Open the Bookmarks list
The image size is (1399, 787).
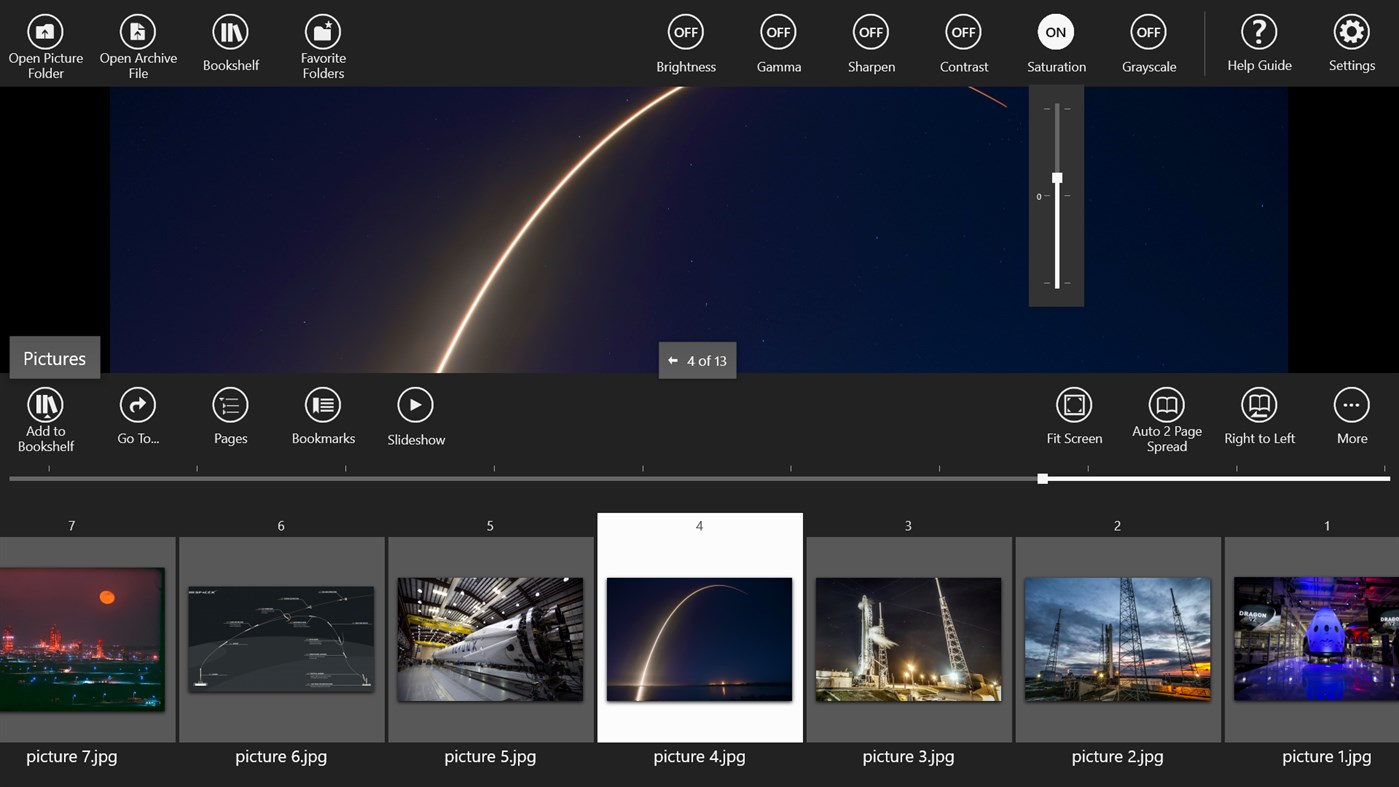pos(323,416)
